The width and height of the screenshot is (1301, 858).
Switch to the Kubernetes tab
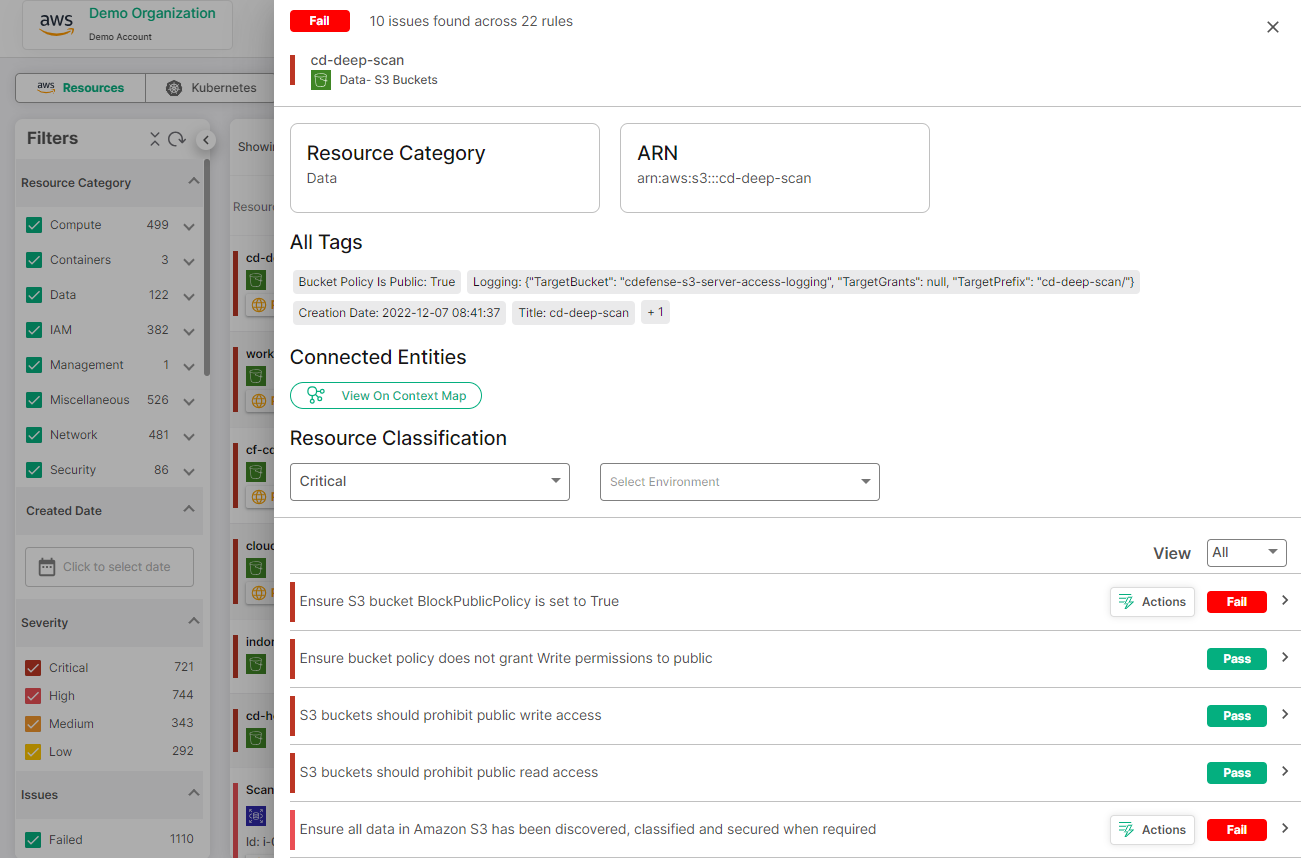[211, 88]
